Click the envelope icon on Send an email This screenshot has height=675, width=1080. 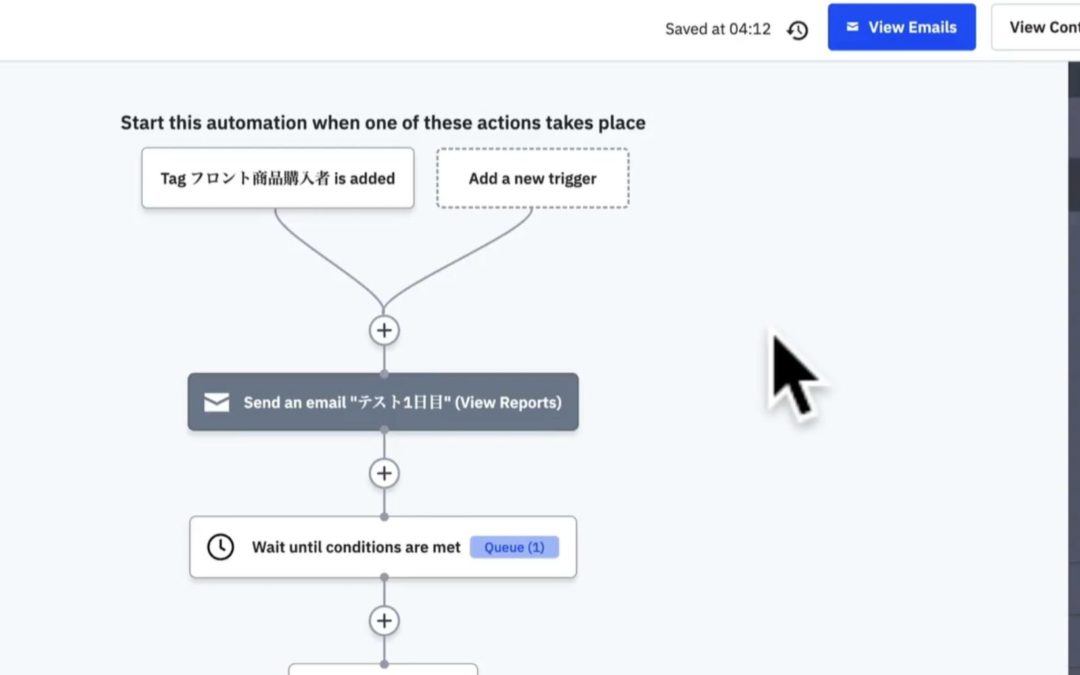[217, 402]
